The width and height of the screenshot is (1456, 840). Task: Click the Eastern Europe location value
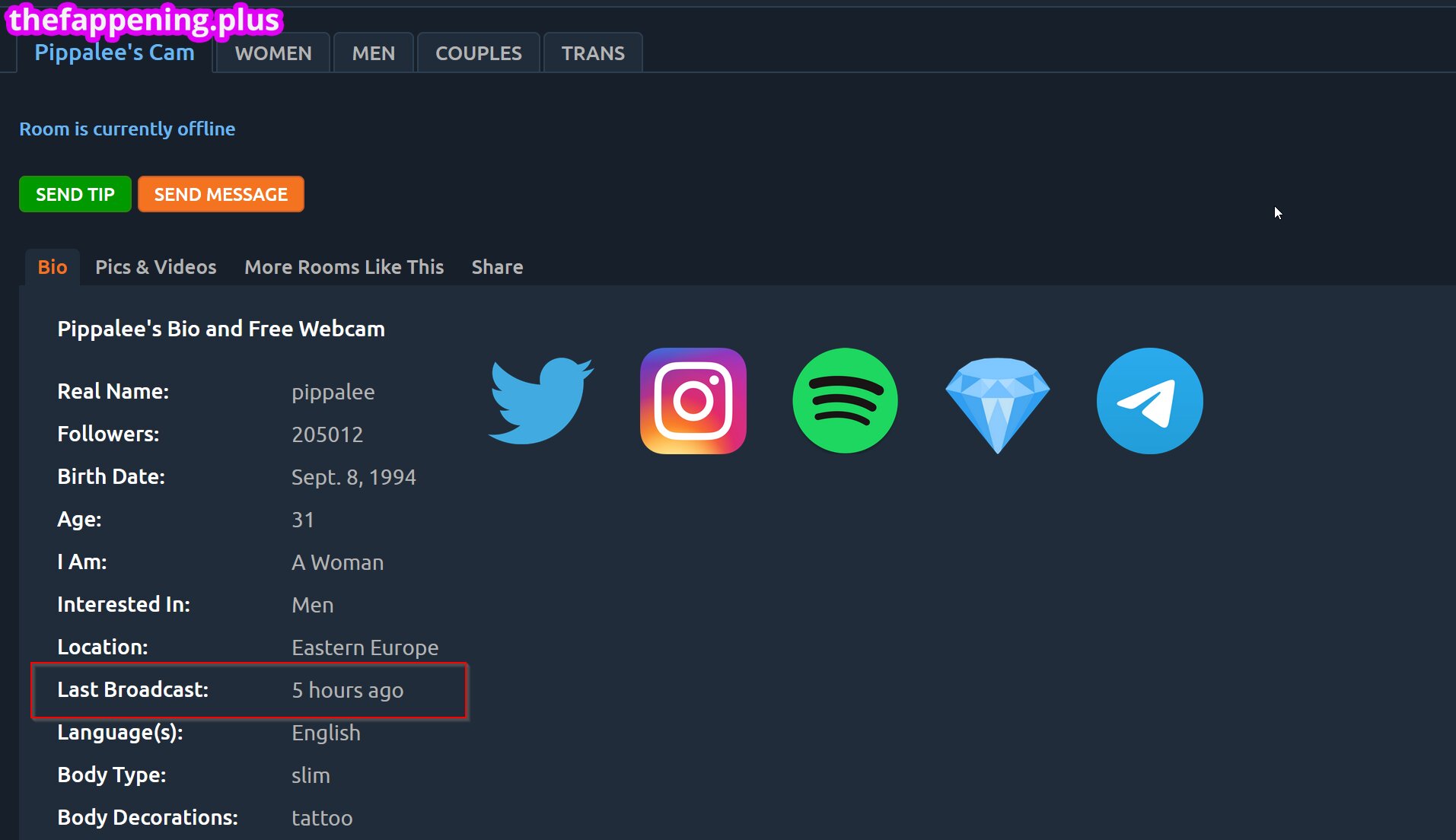point(365,647)
